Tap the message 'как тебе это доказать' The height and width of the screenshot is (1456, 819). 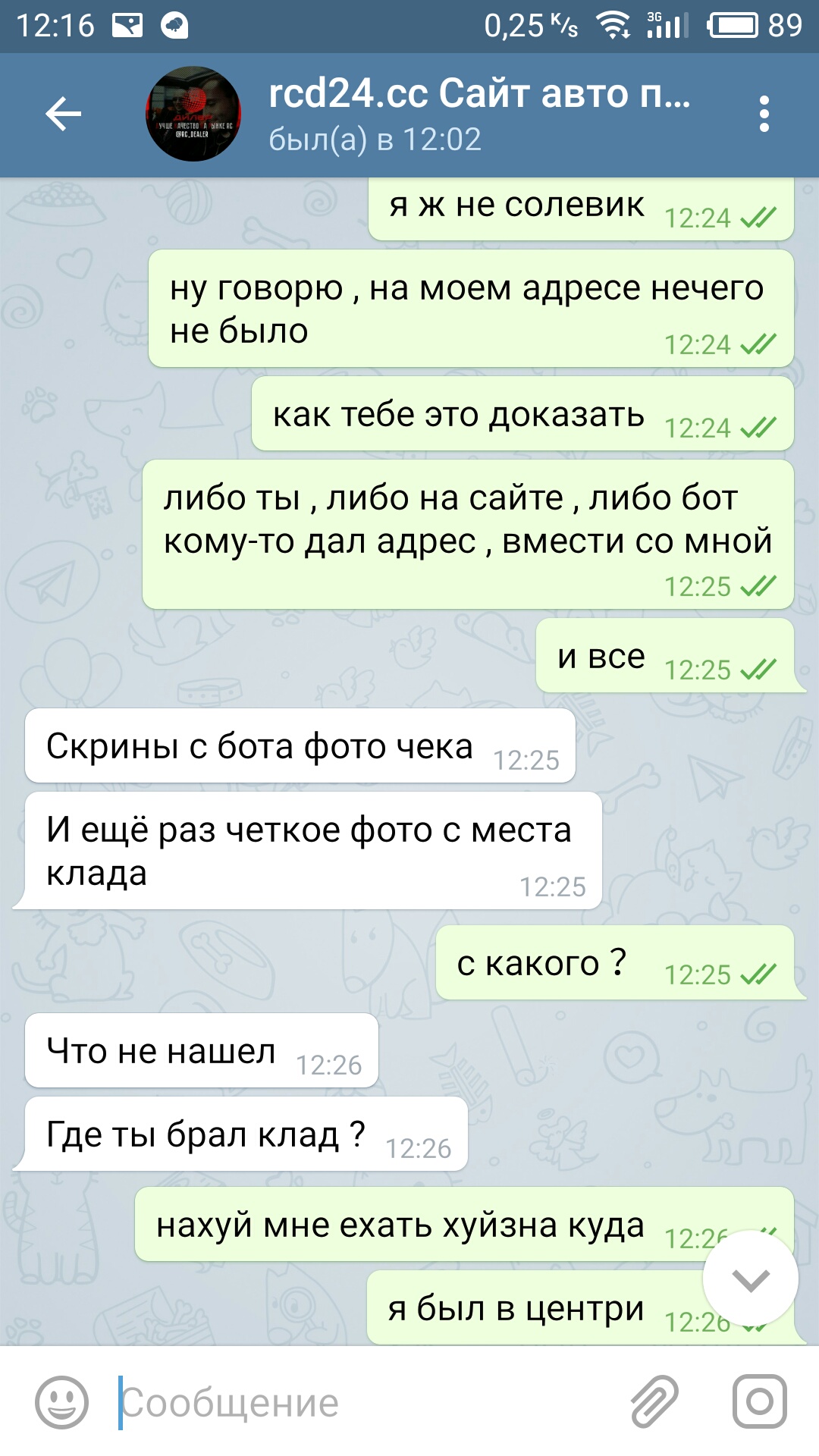tap(522, 414)
